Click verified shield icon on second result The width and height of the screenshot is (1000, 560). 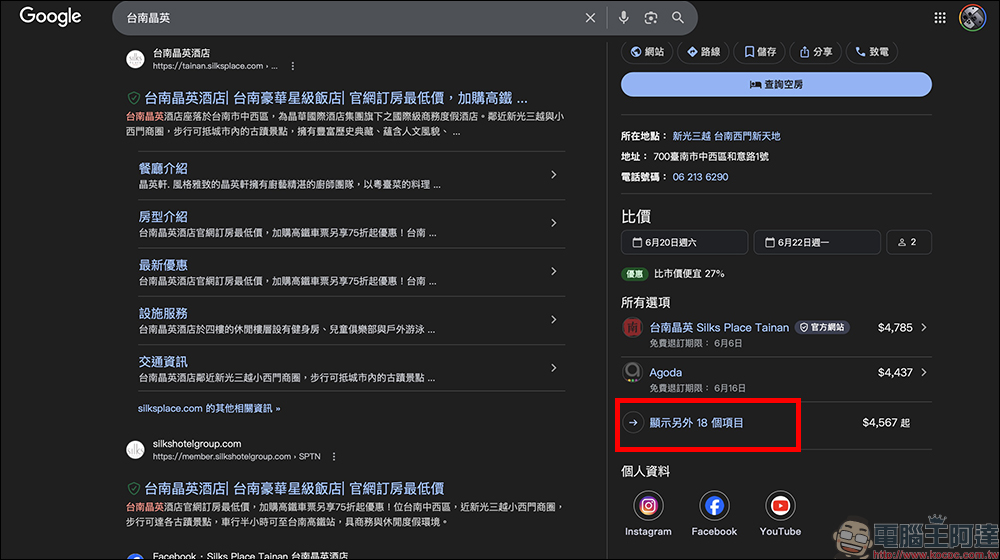pyautogui.click(x=133, y=489)
